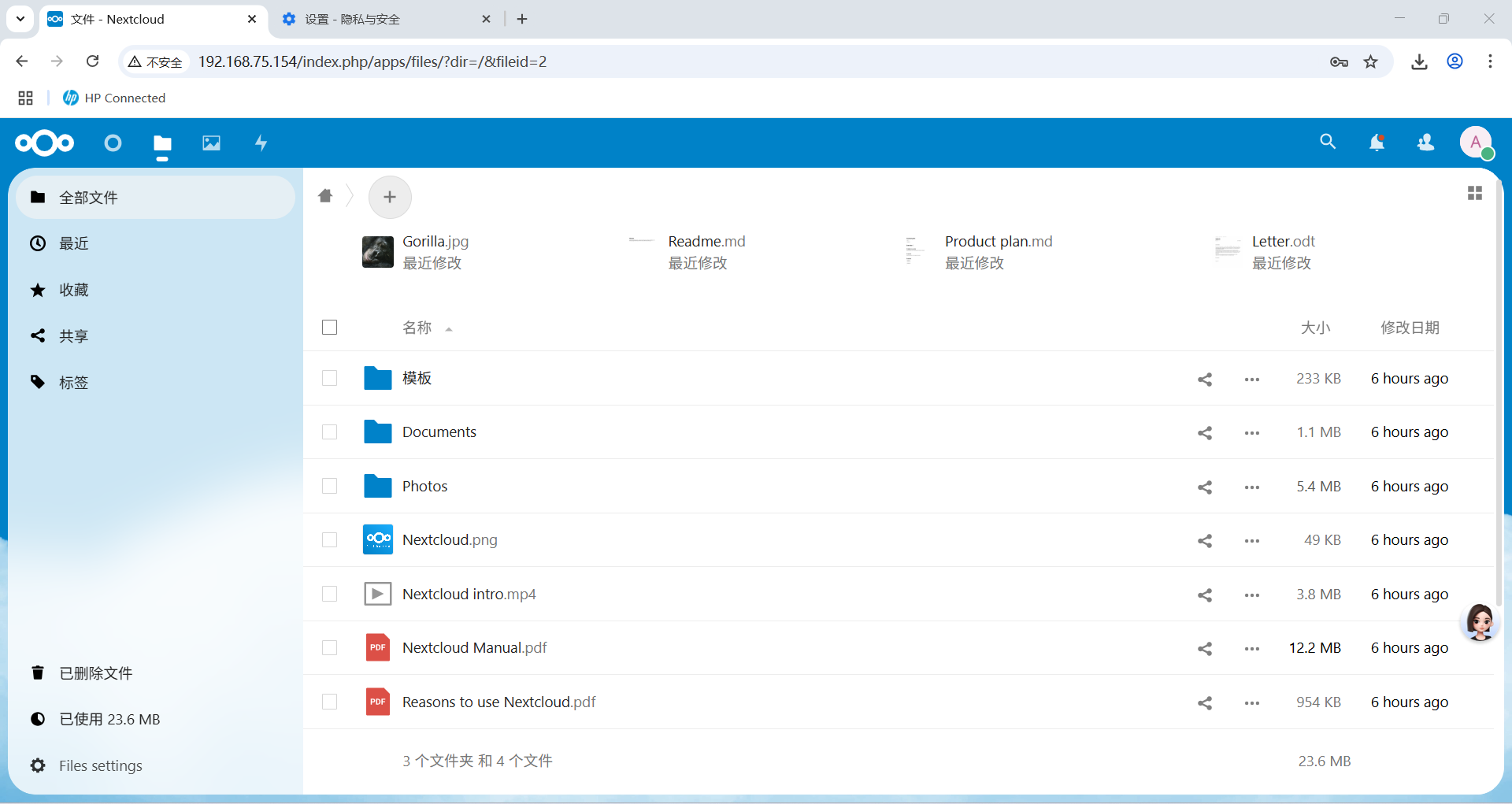Open a new browser tab
Image resolution: width=1512 pixels, height=804 pixels.
click(x=522, y=19)
